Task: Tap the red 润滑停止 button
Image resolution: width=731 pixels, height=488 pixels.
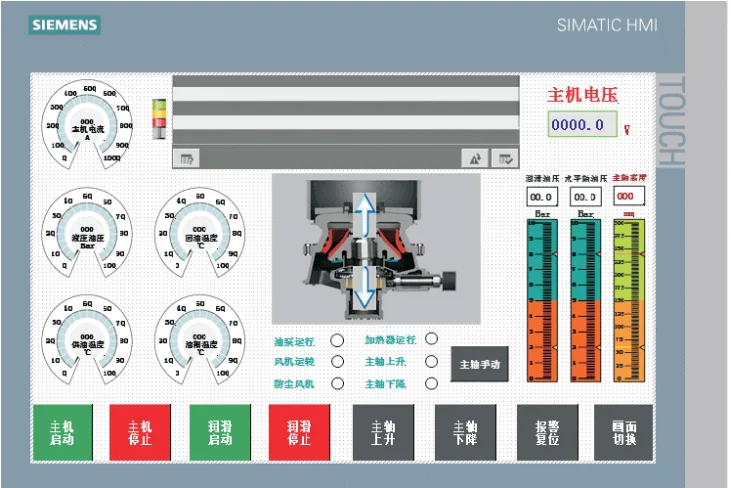Action: (299, 433)
